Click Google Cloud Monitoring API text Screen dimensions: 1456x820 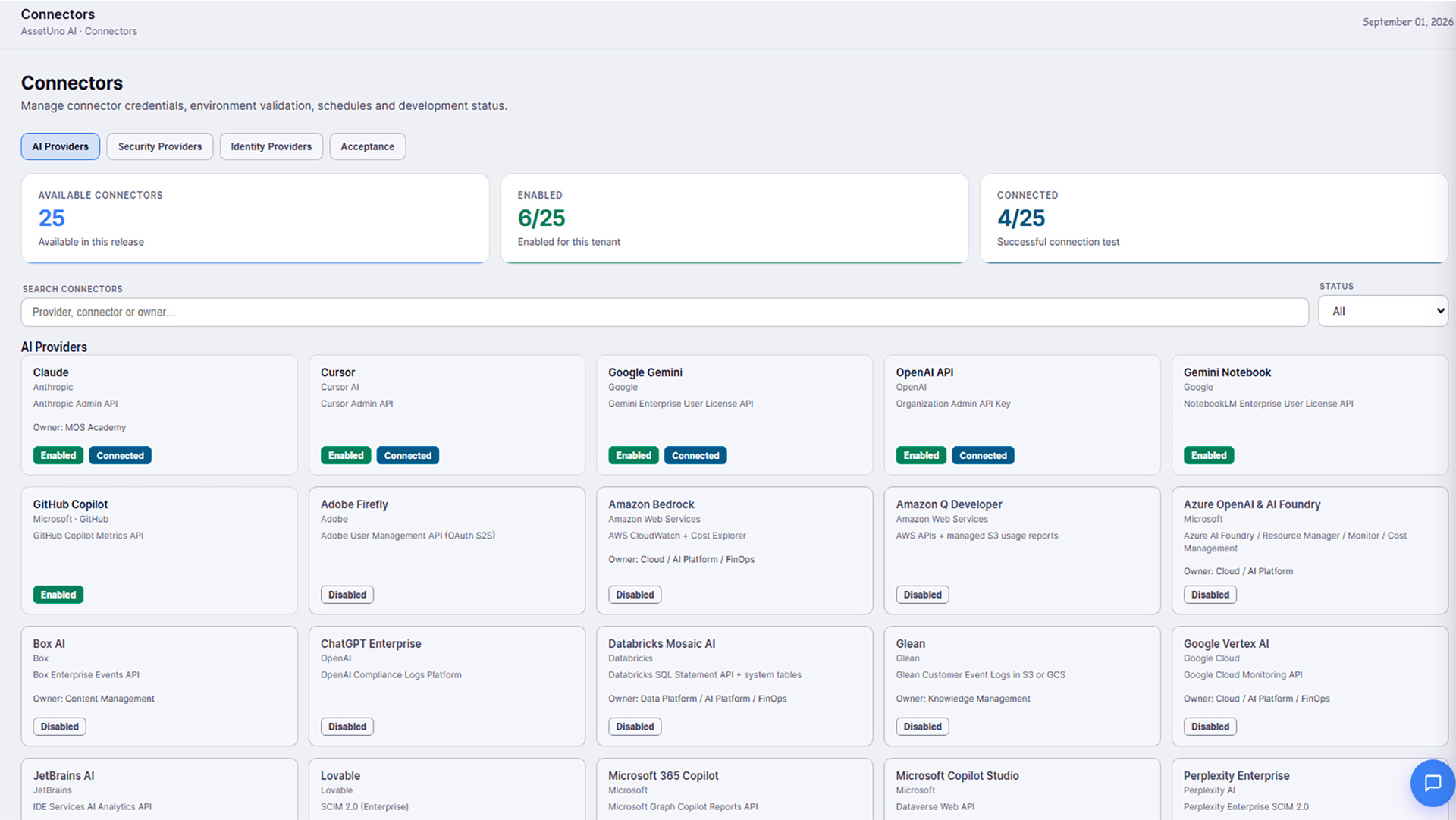[x=1243, y=675]
